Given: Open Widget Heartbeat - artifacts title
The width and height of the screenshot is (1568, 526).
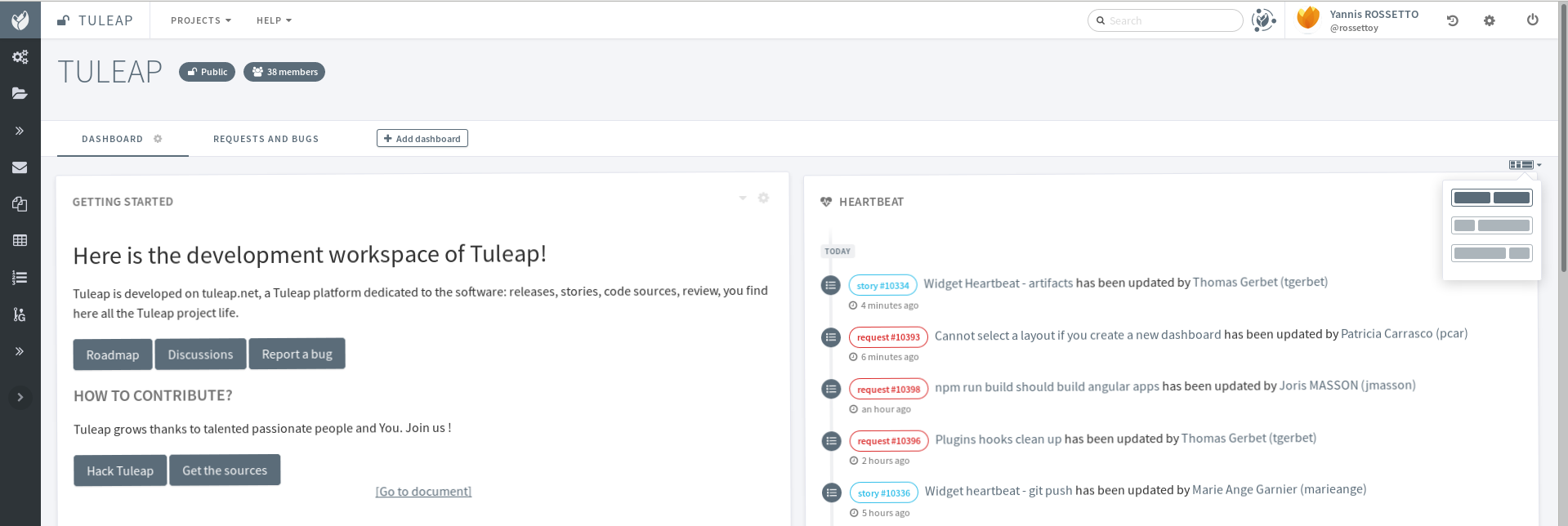Looking at the screenshot, I should click(x=998, y=283).
